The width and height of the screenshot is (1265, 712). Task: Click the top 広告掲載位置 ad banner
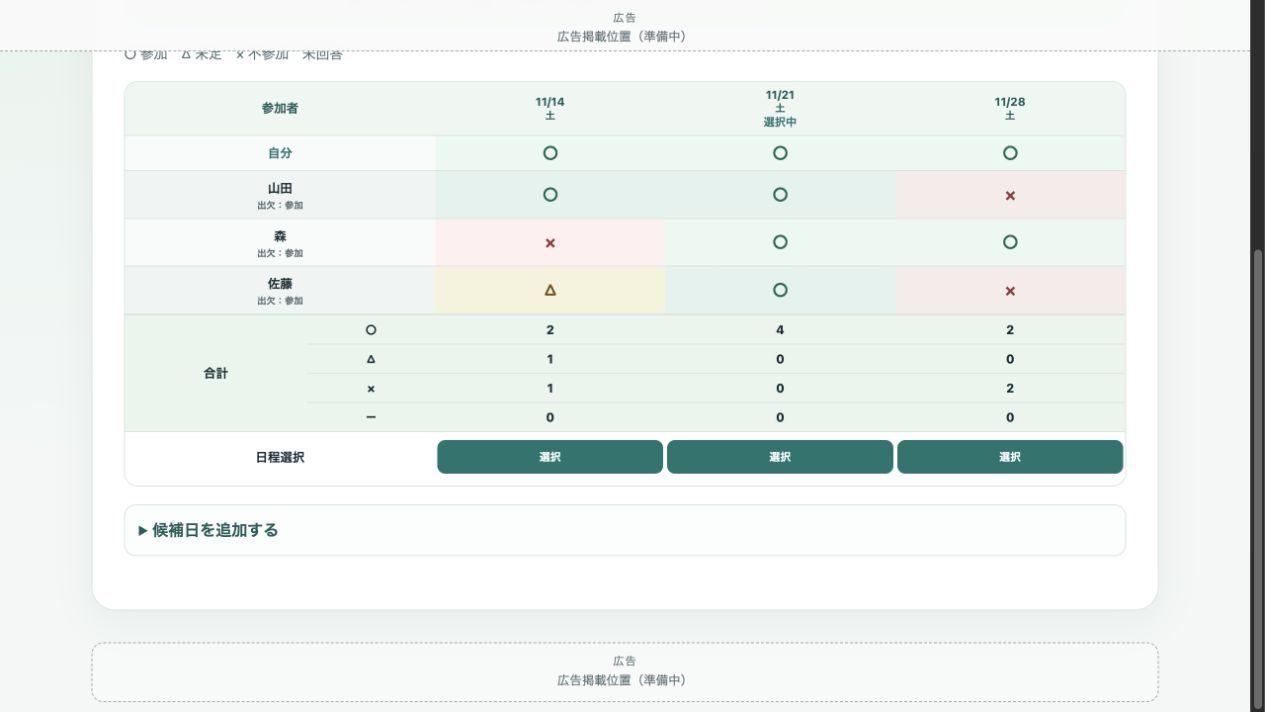[x=625, y=26]
